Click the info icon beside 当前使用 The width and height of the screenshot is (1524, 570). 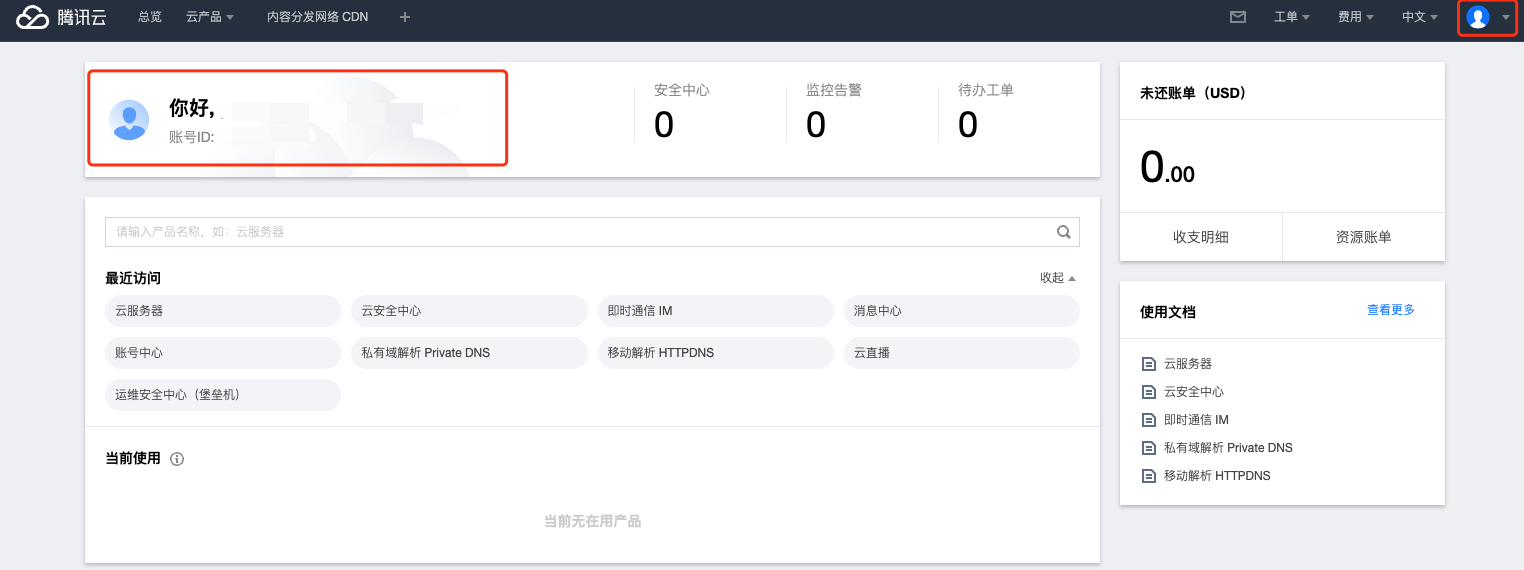pyautogui.click(x=177, y=459)
